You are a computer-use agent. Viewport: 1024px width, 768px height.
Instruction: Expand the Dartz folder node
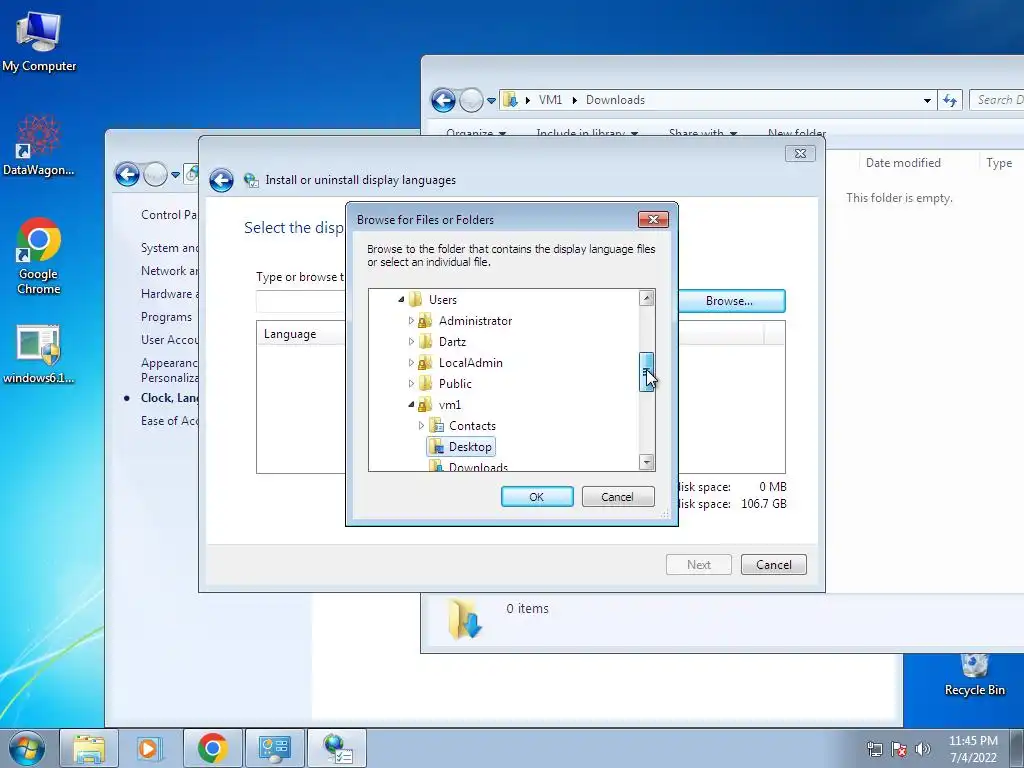click(411, 342)
